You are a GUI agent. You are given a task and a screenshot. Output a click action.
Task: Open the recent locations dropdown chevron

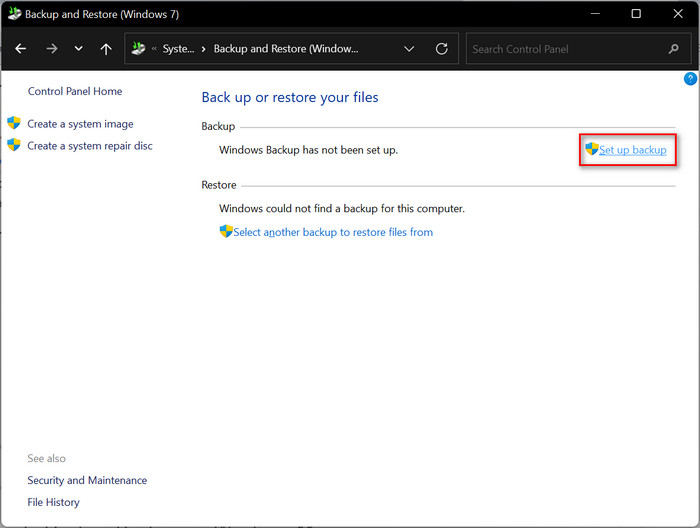pyautogui.click(x=79, y=49)
